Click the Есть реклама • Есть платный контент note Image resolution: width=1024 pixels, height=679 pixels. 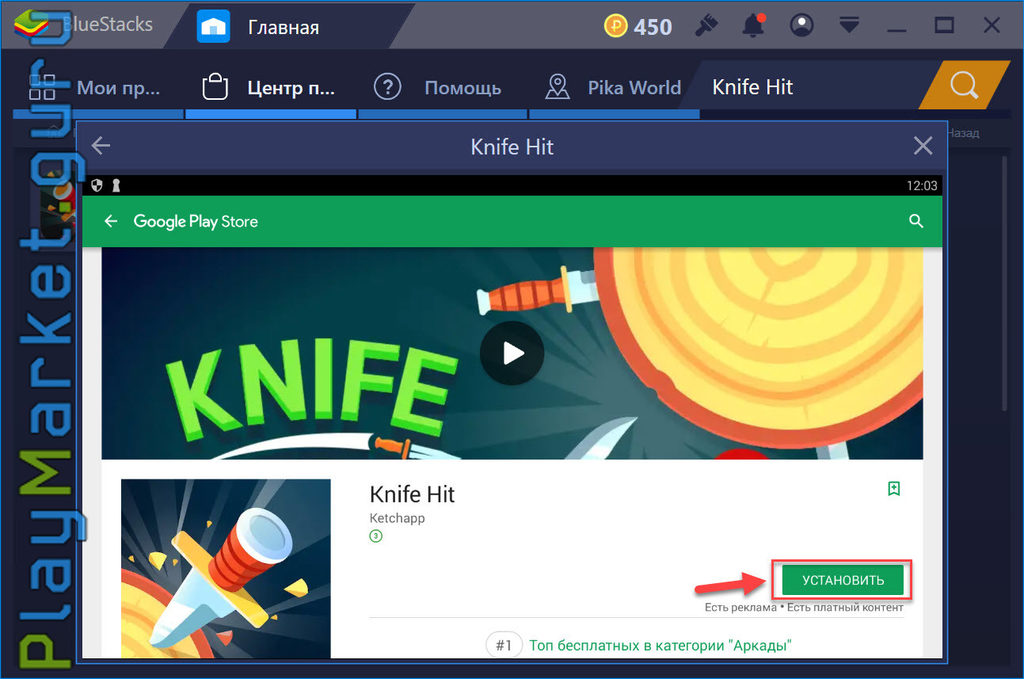pyautogui.click(x=804, y=608)
